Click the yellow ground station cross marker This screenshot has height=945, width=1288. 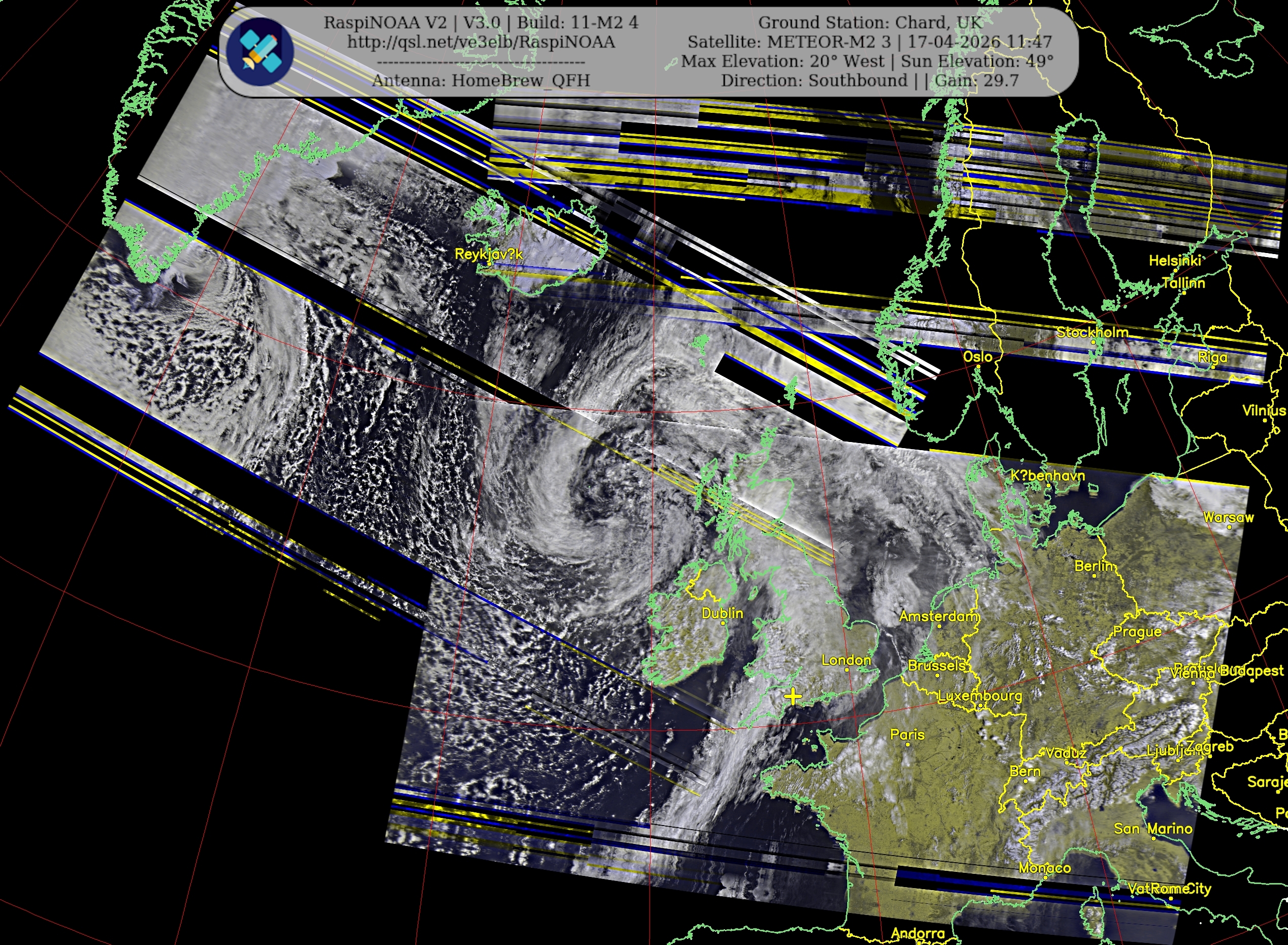793,696
